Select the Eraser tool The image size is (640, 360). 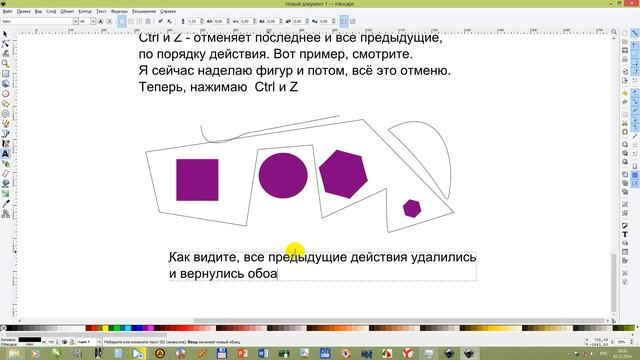click(x=5, y=174)
